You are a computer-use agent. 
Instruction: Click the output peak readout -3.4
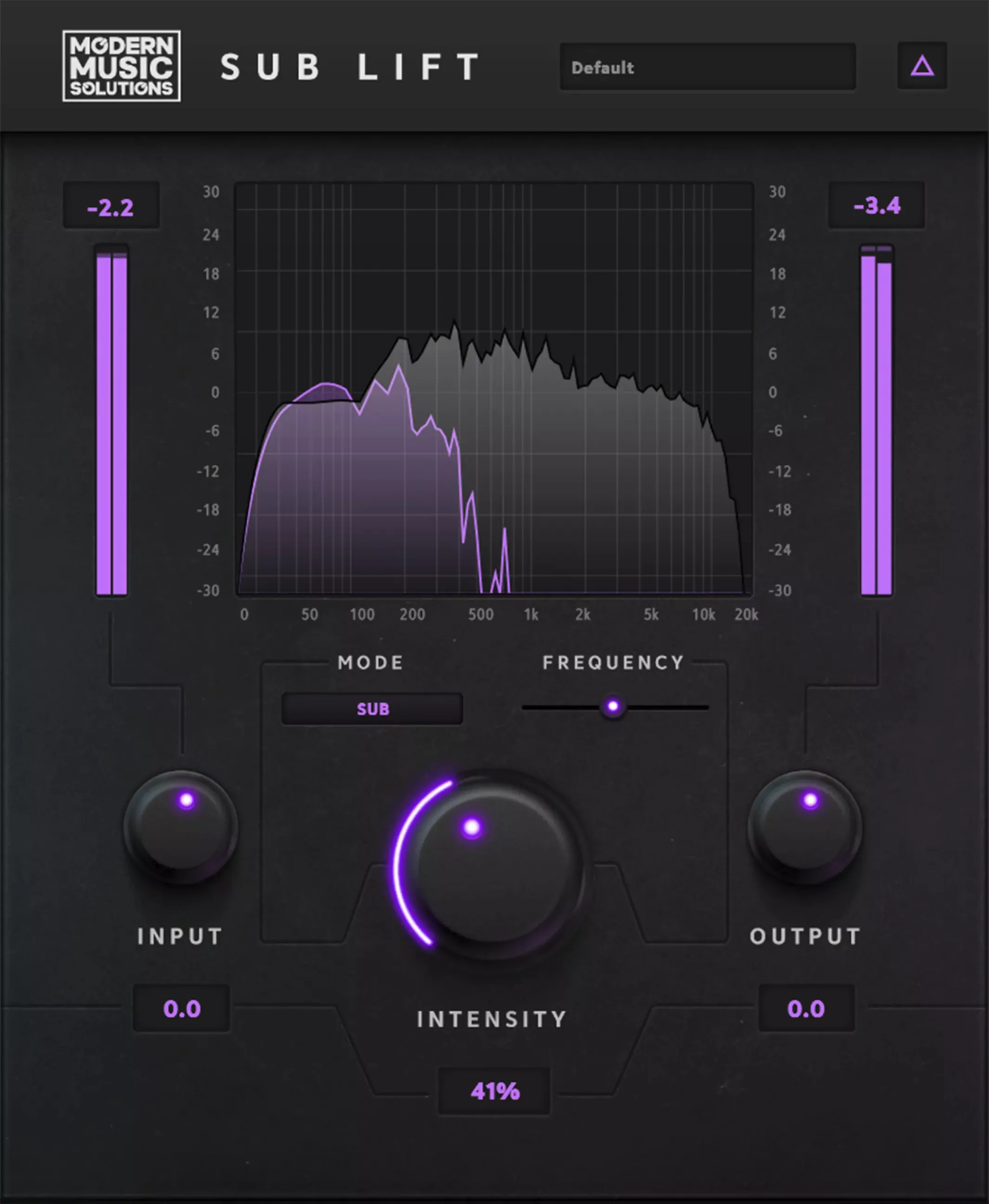877,205
